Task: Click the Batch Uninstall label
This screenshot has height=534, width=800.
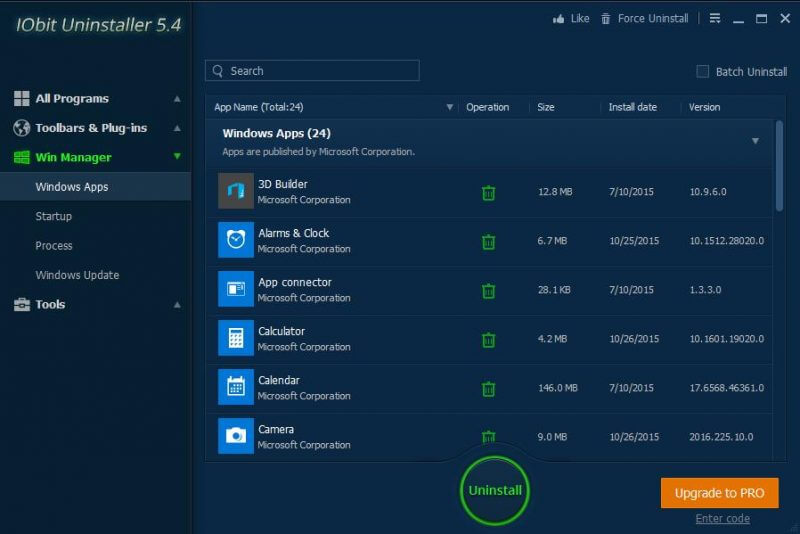Action: (751, 72)
